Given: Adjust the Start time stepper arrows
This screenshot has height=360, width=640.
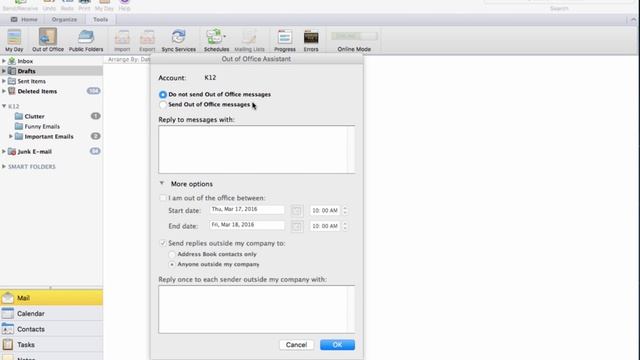Looking at the screenshot, I should (x=345, y=211).
